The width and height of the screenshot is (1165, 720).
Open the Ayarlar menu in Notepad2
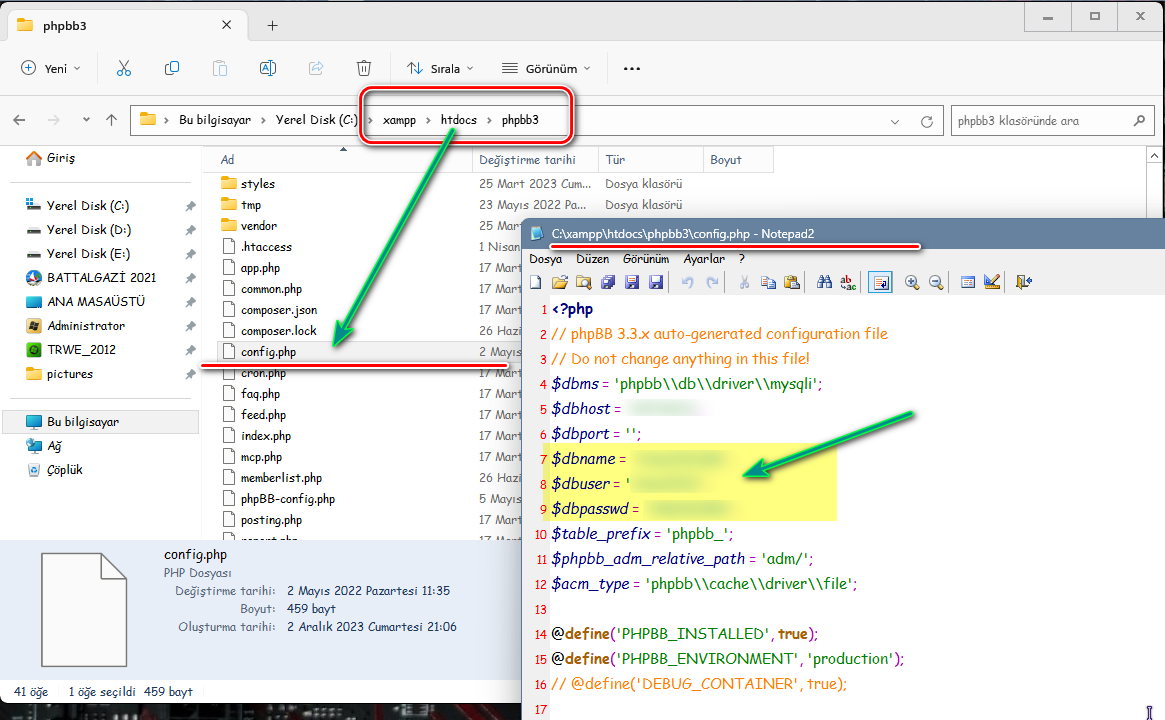704,259
